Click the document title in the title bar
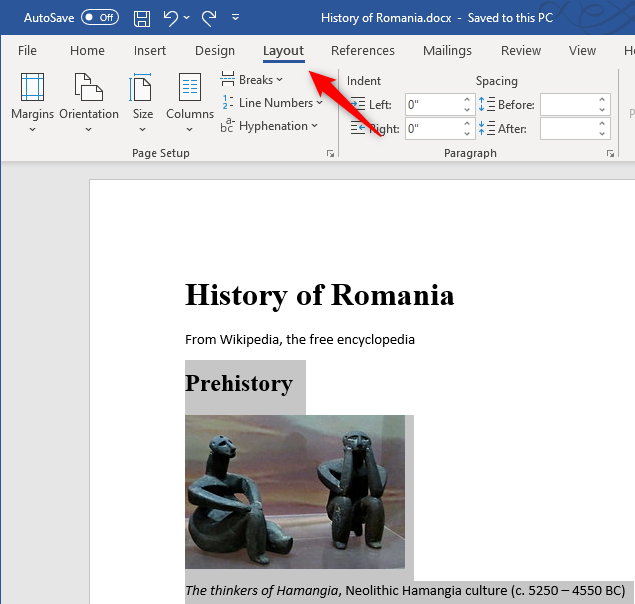 (x=386, y=18)
